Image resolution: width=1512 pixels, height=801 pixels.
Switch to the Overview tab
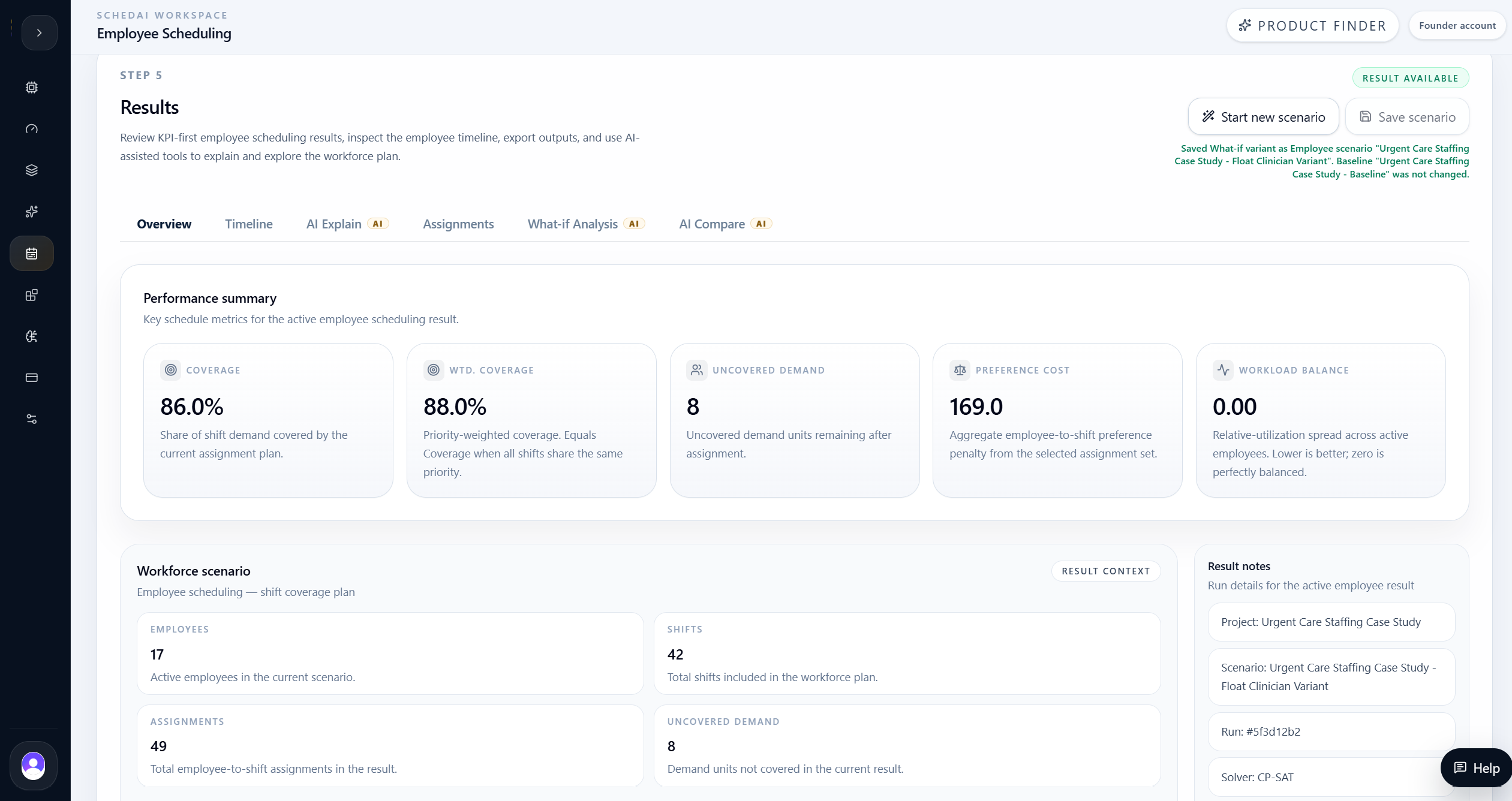pyautogui.click(x=164, y=224)
